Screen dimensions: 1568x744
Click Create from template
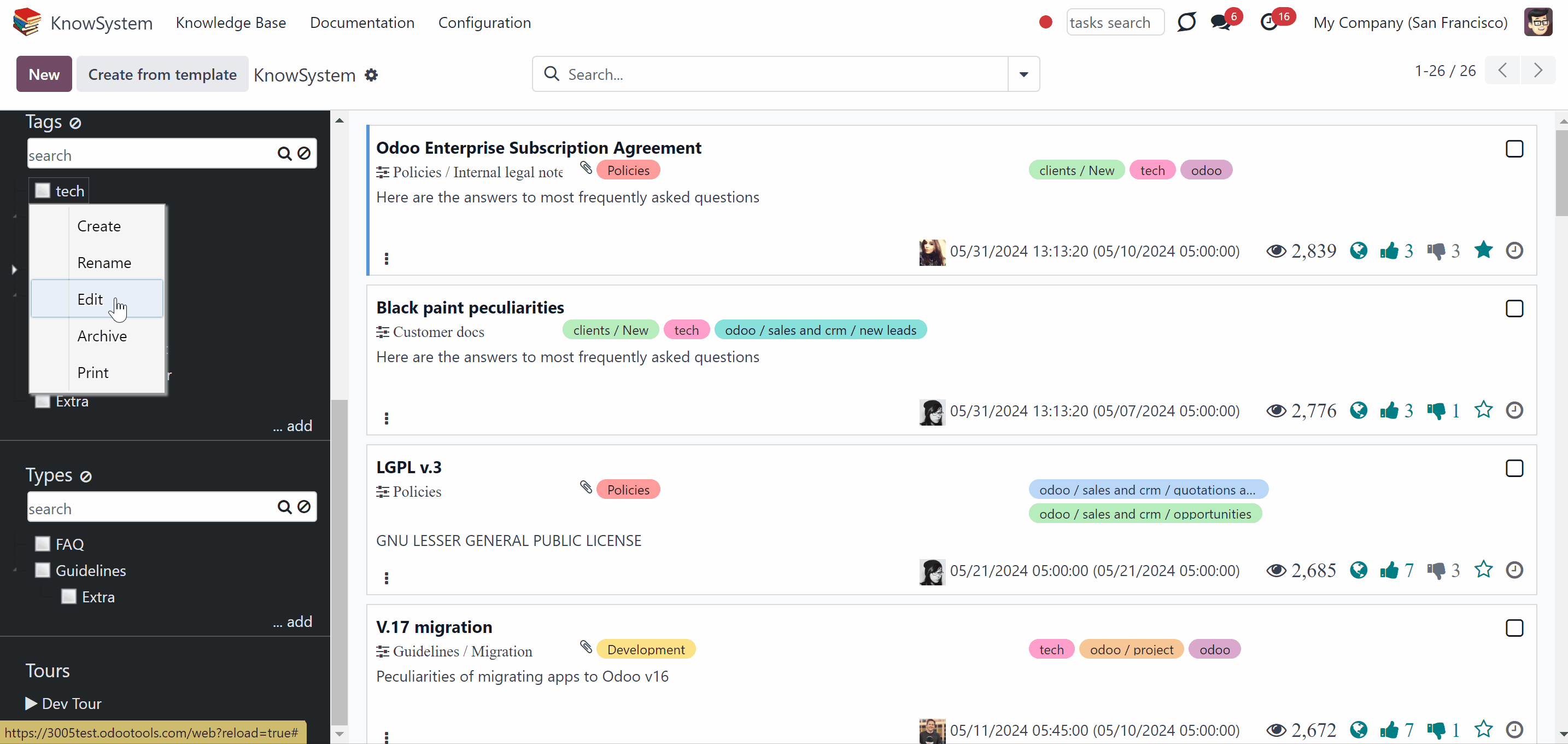(x=162, y=74)
